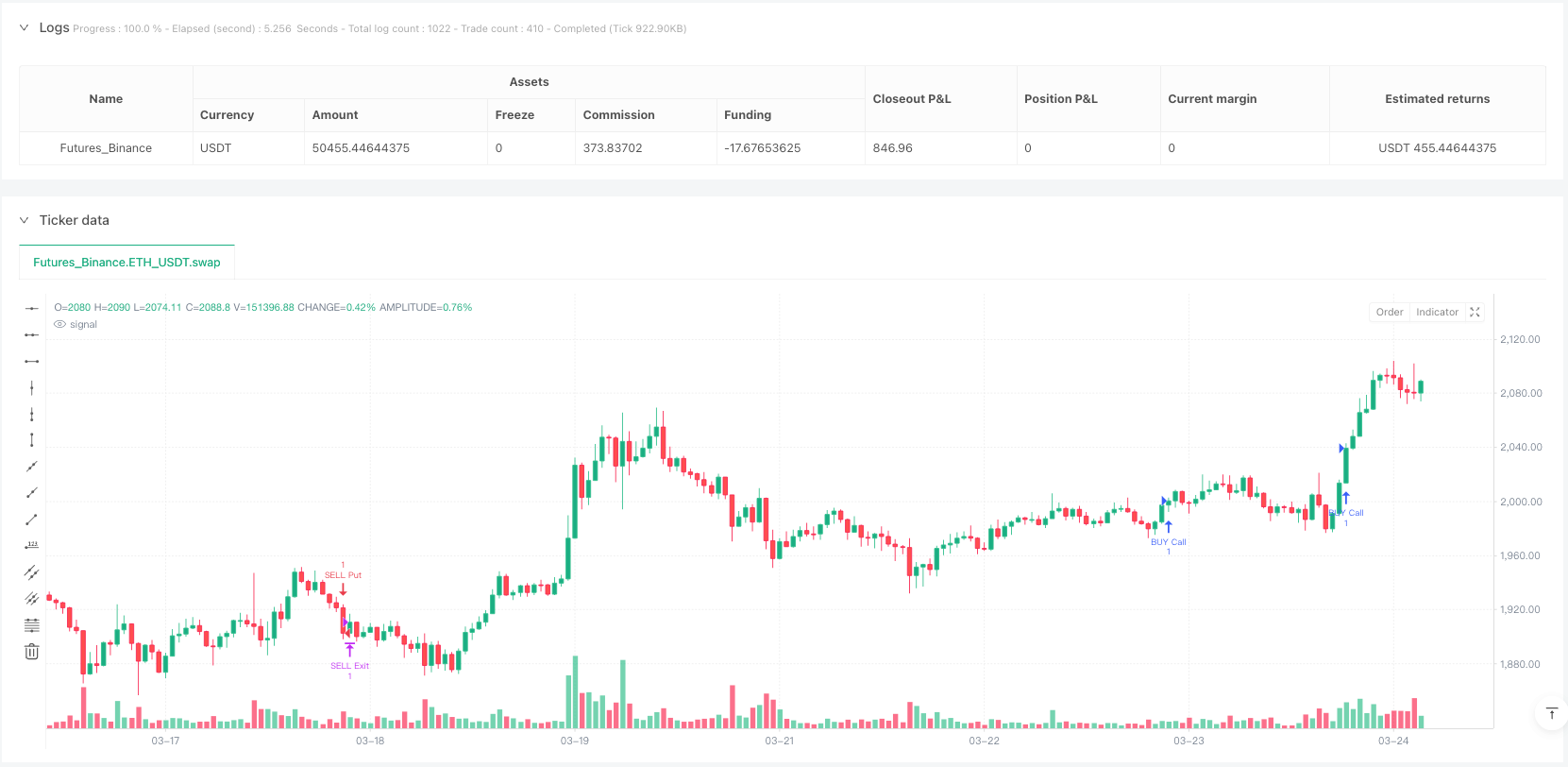
Task: Select the Fibonacci retracement lines tool
Action: click(x=32, y=625)
